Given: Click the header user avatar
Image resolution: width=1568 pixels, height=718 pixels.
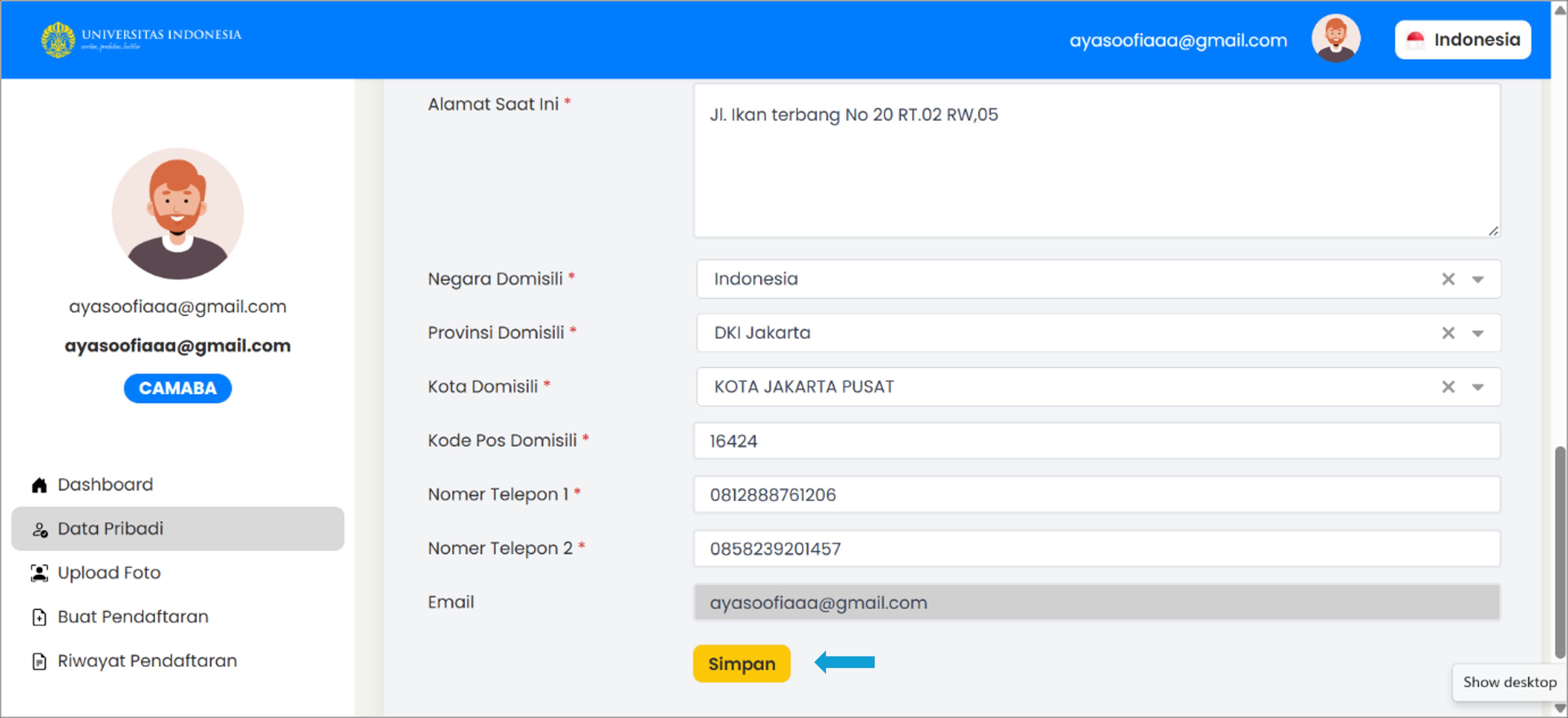Looking at the screenshot, I should [x=1335, y=39].
